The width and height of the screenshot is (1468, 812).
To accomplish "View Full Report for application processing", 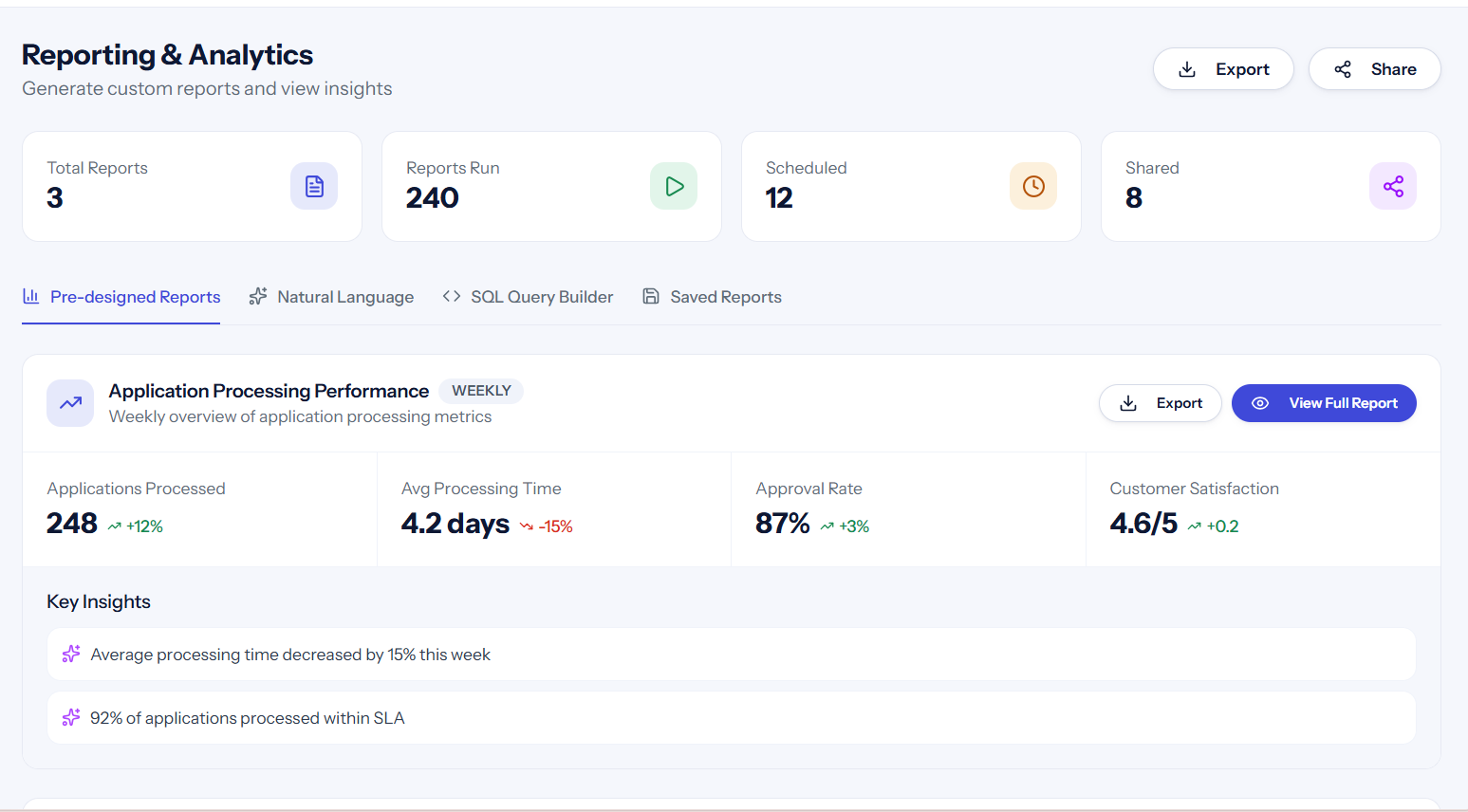I will tap(1324, 403).
